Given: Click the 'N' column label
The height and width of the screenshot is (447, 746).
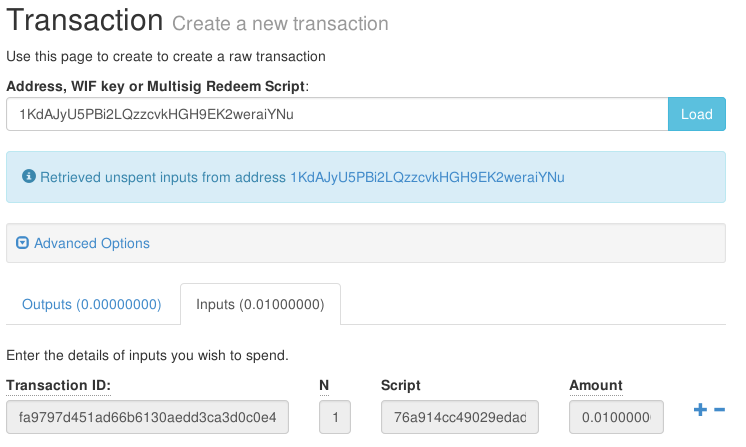Looking at the screenshot, I should coord(324,385).
